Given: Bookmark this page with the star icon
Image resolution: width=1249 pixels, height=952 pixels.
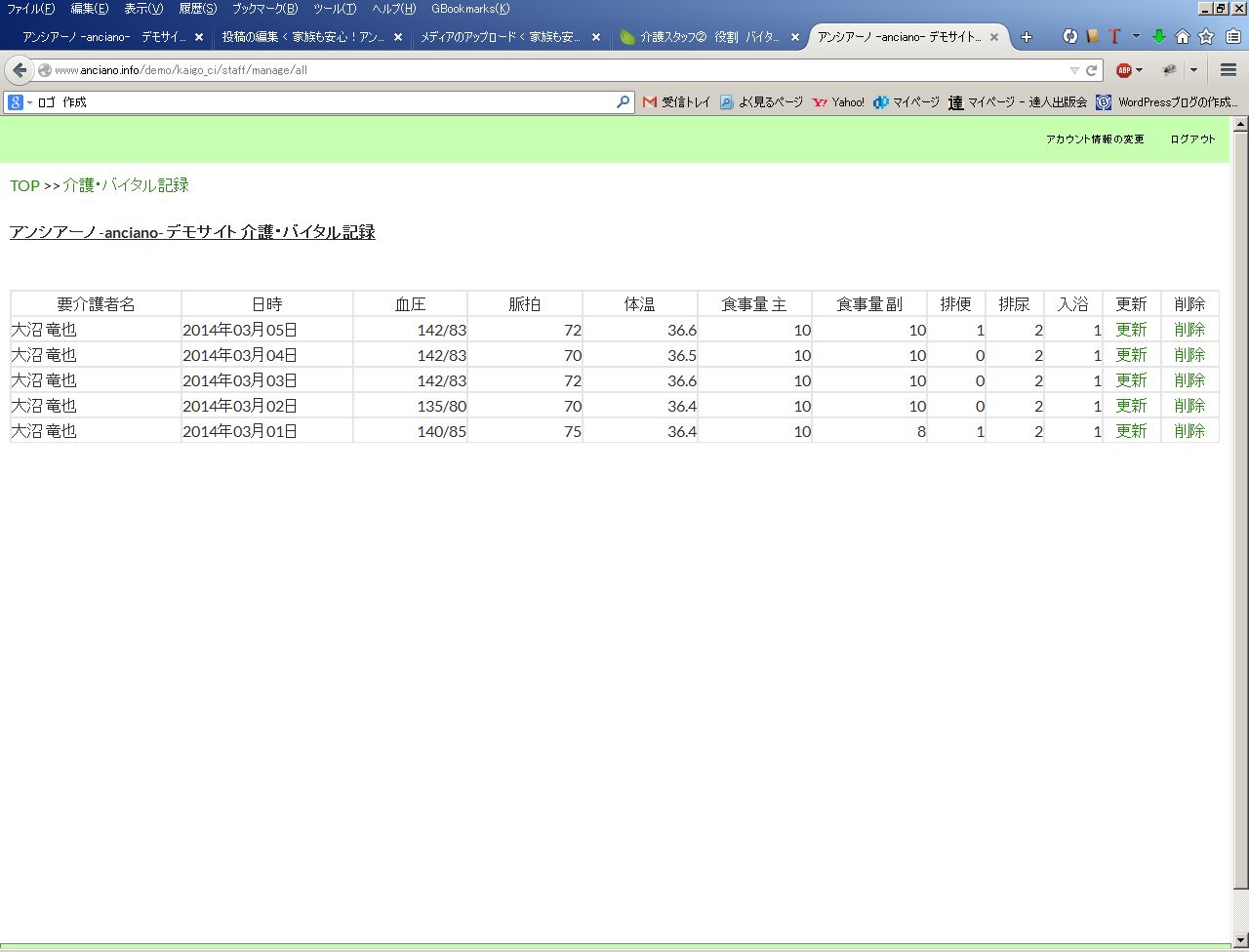Looking at the screenshot, I should tap(1206, 37).
